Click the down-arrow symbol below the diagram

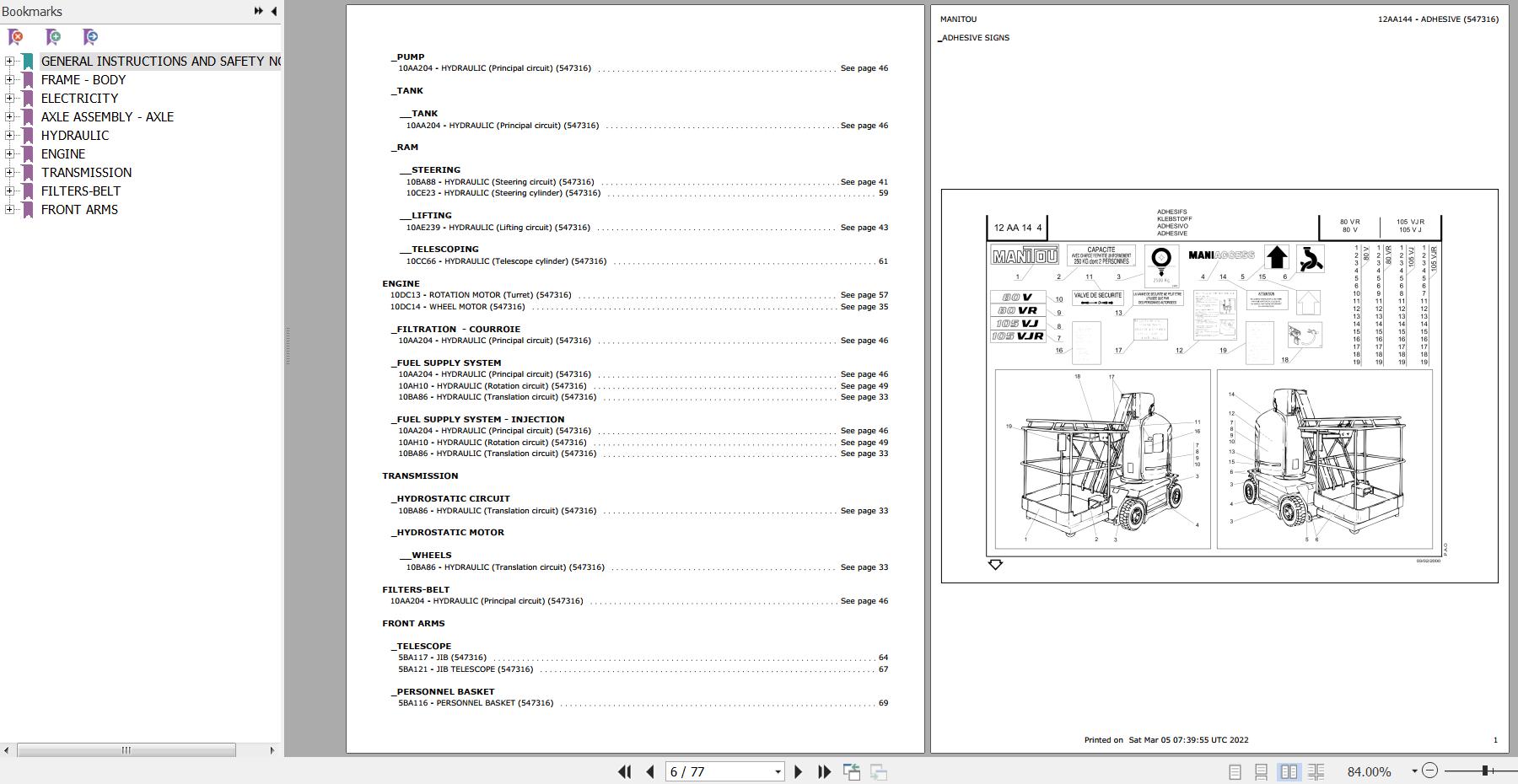tap(995, 564)
